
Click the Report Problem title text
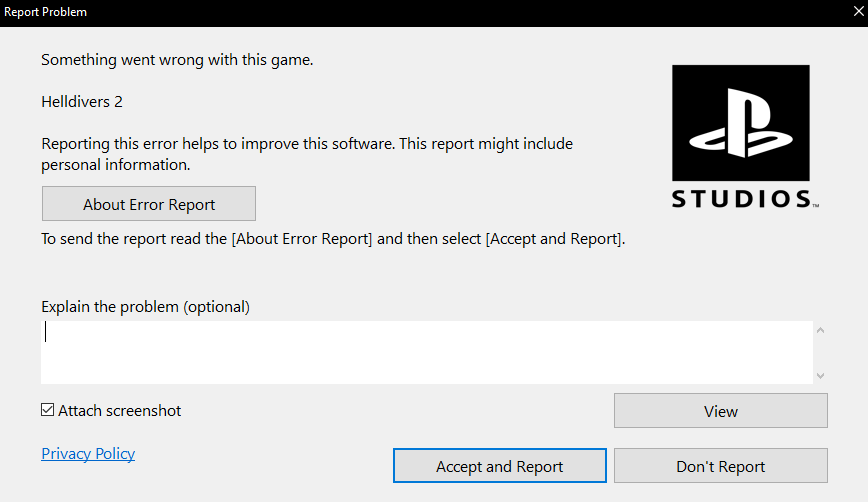(45, 12)
